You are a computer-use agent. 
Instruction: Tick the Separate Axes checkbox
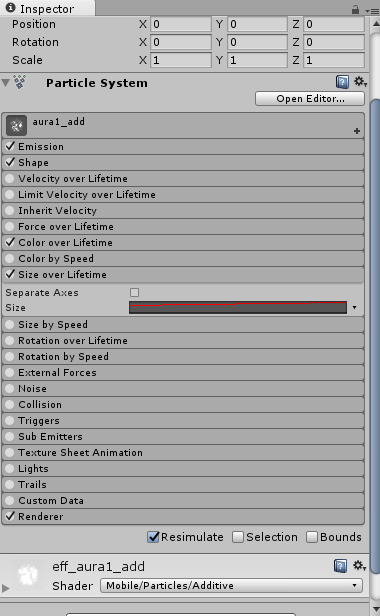click(134, 292)
